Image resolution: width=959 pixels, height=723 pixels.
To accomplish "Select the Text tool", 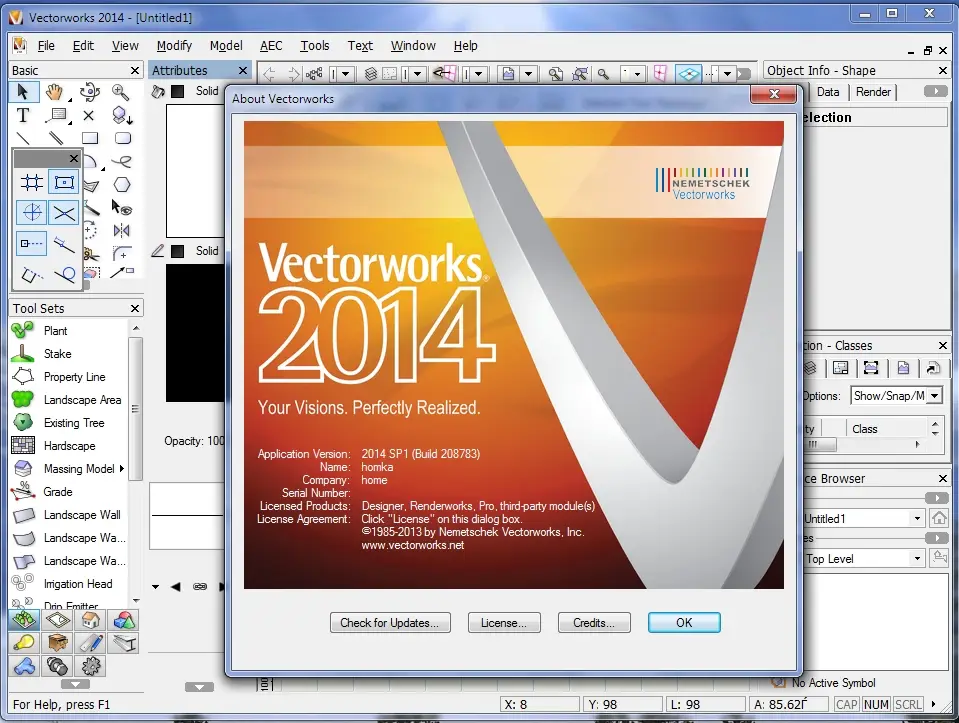I will pyautogui.click(x=23, y=115).
